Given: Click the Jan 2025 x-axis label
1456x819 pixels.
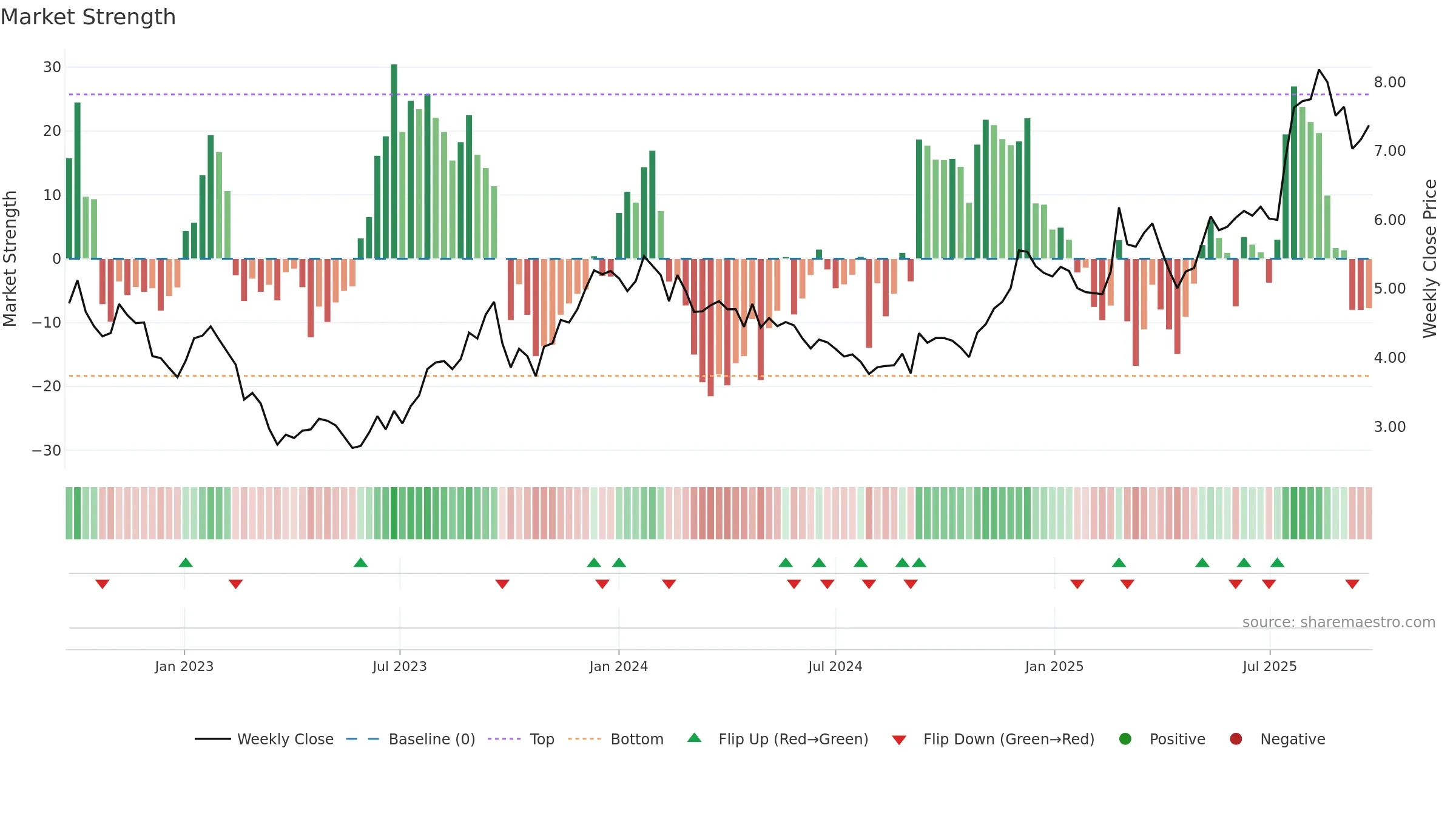Looking at the screenshot, I should (1054, 666).
